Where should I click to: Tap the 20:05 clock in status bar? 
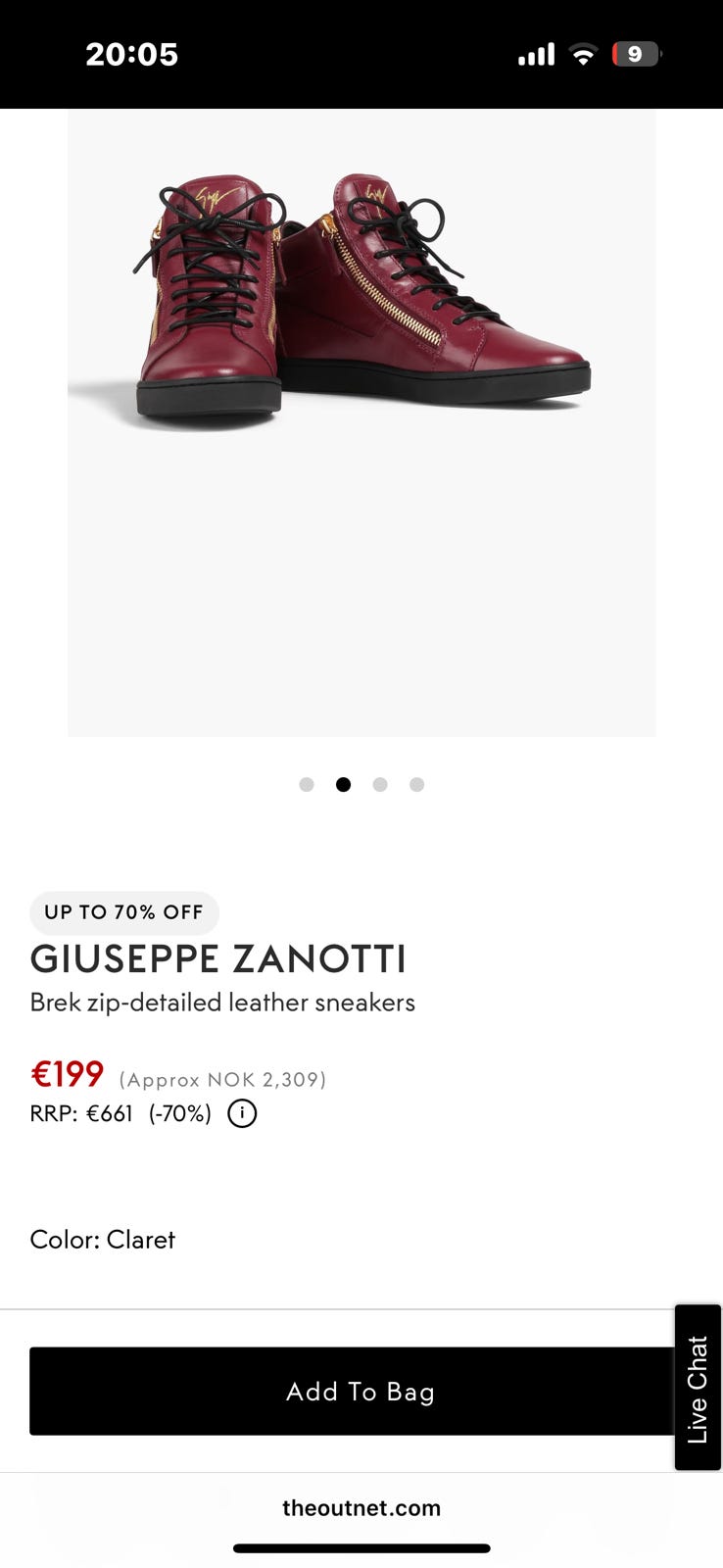coord(131,54)
